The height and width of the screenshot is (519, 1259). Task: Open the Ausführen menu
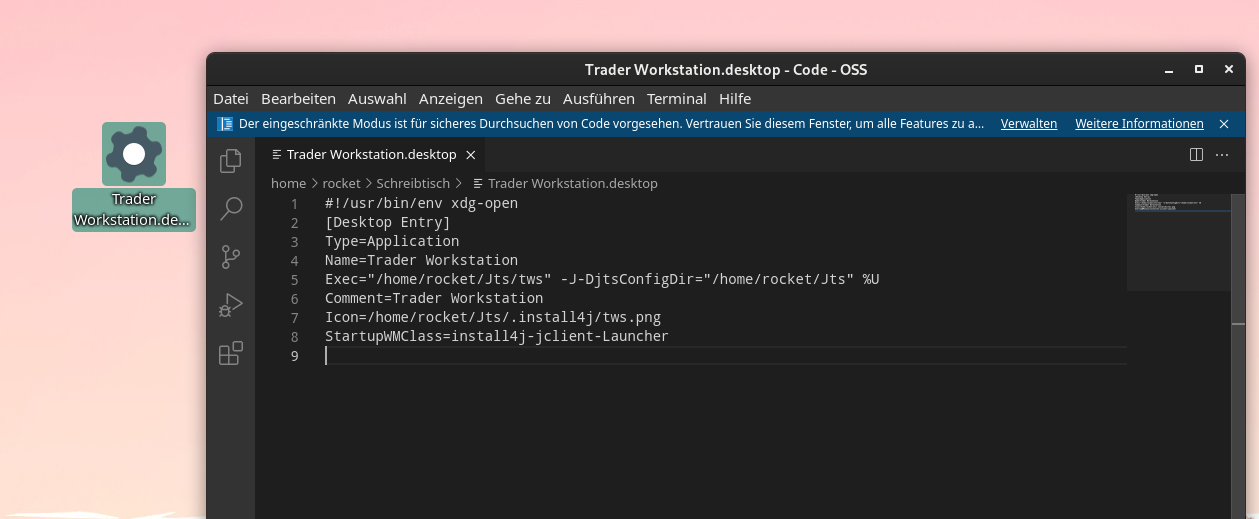[x=599, y=99]
